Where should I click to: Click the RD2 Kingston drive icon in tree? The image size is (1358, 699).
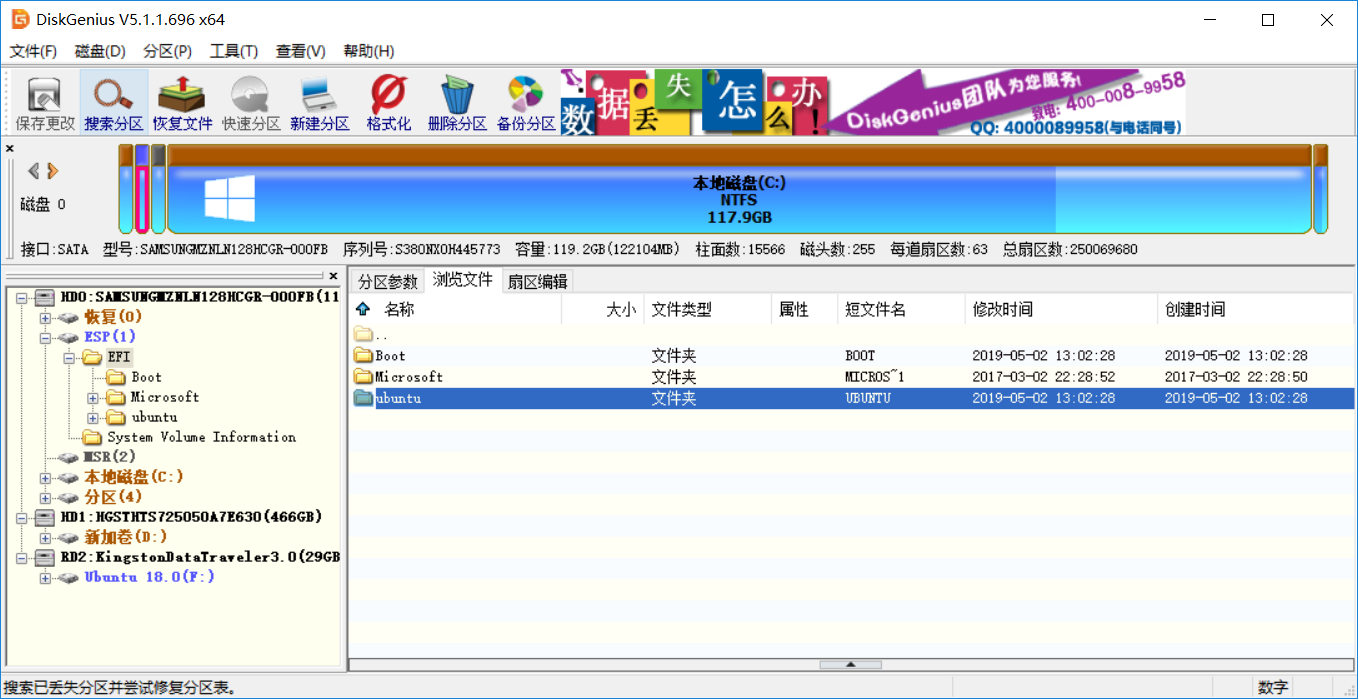point(45,557)
